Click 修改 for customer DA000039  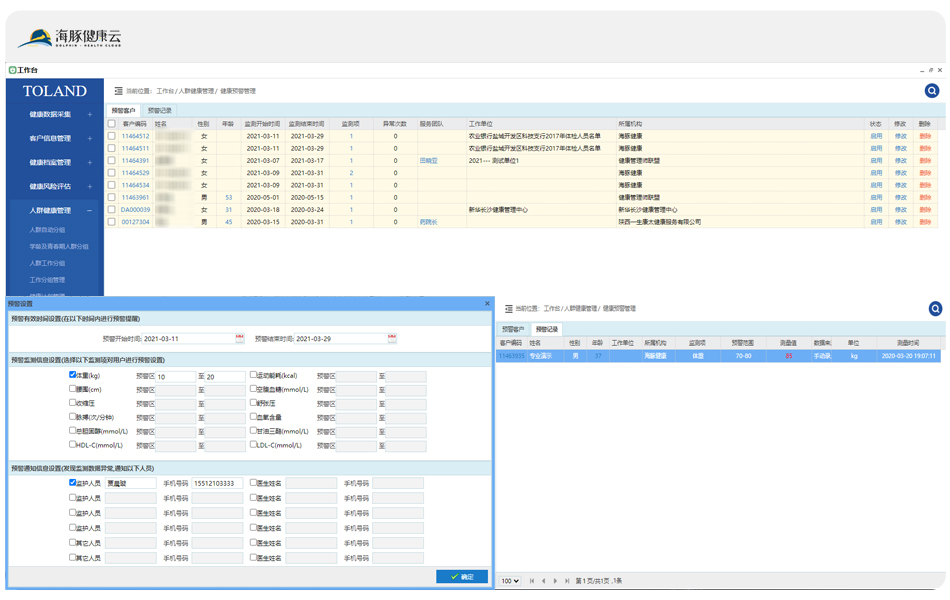901,210
